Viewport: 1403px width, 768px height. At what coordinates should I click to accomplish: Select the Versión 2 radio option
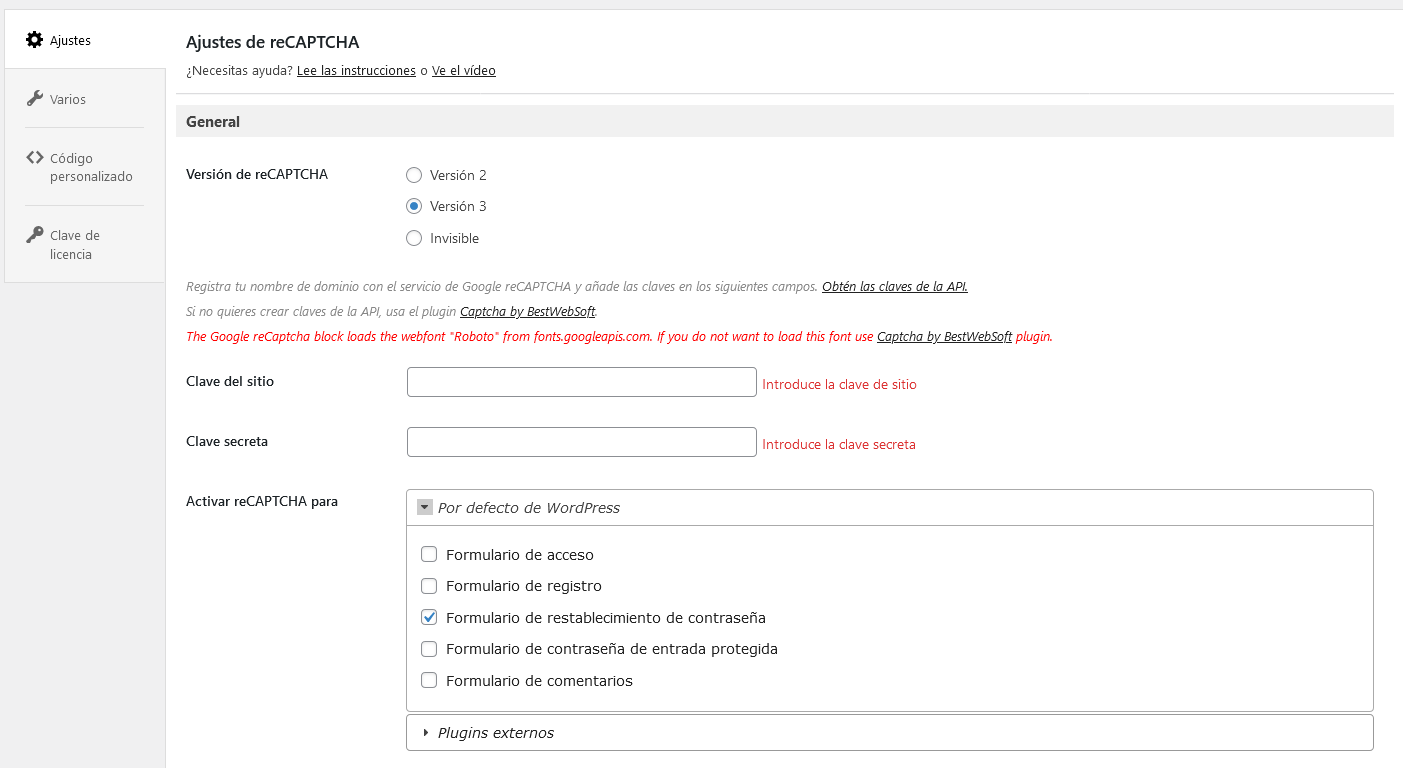tap(414, 175)
